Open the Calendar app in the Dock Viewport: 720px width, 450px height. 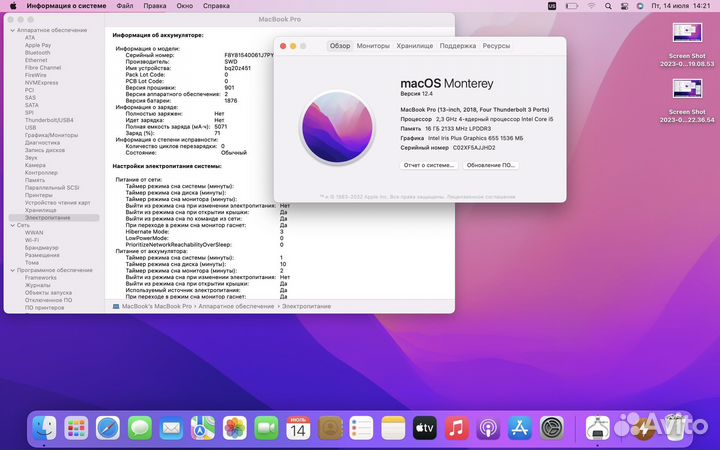(298, 428)
